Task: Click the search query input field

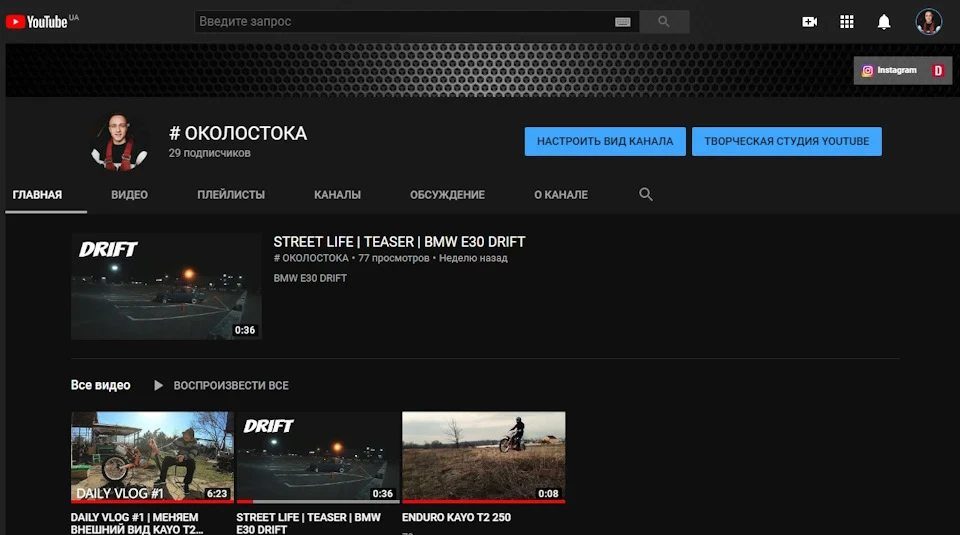Action: (x=416, y=21)
